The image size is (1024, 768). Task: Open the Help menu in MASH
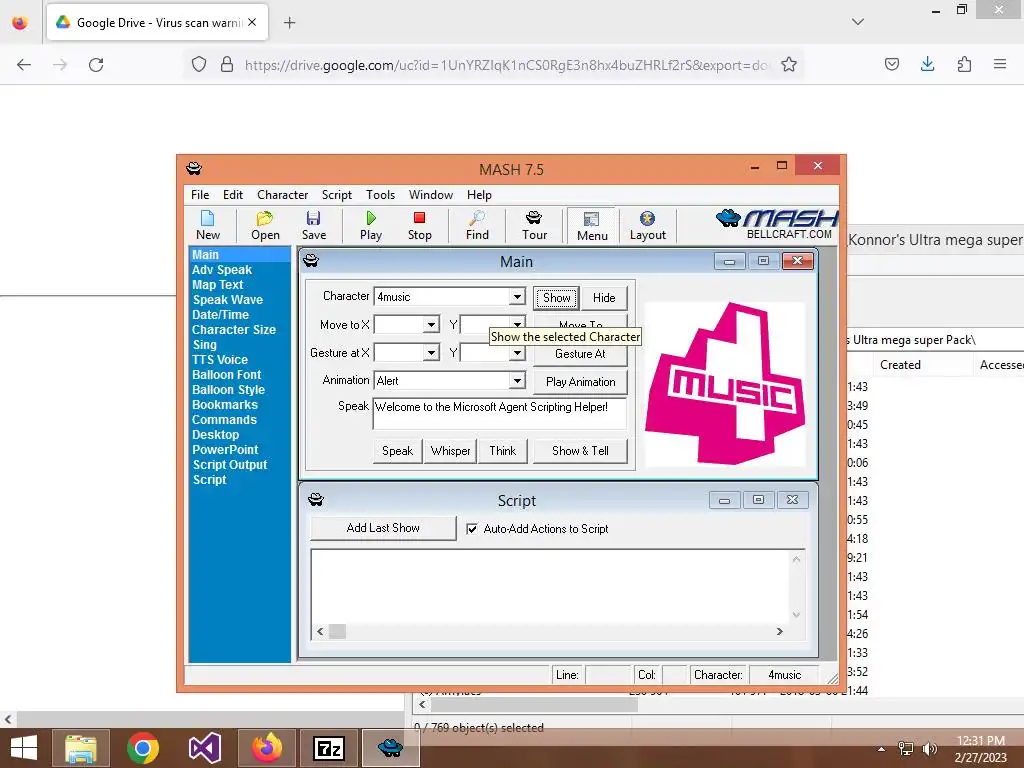[479, 195]
